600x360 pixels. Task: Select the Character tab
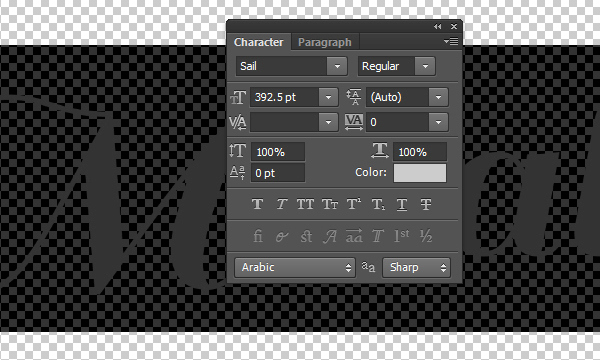click(259, 42)
